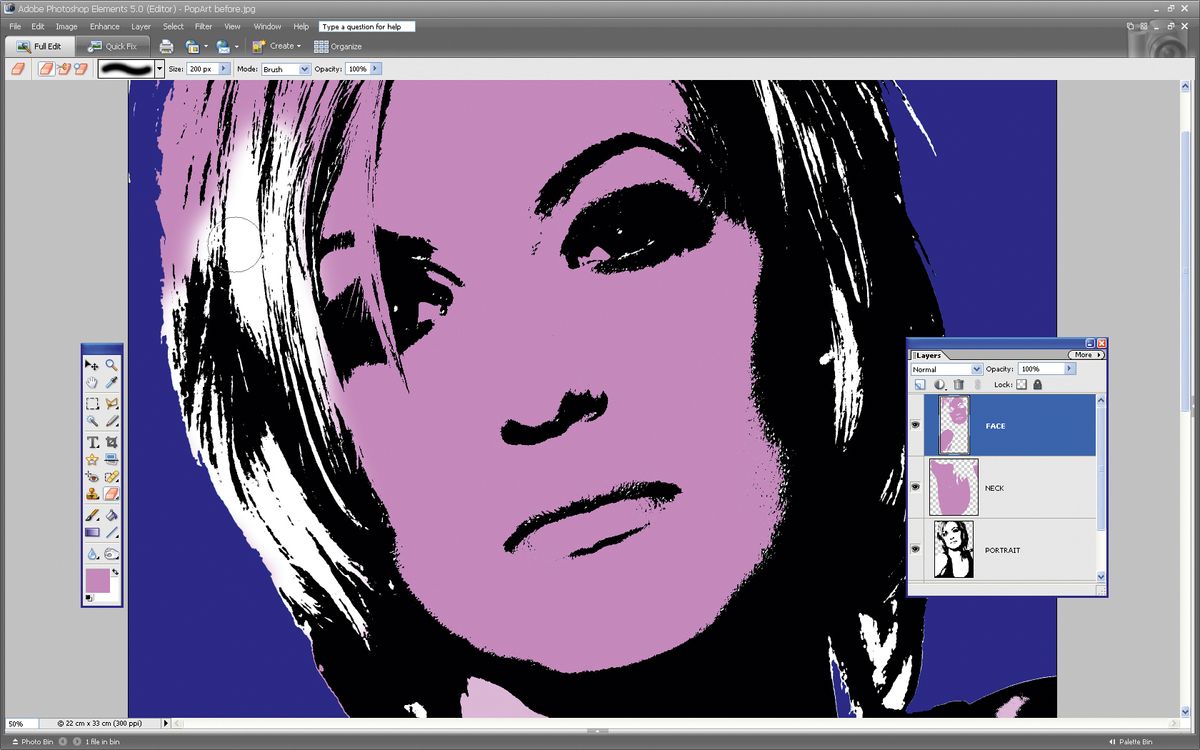Click the More button on Layers palette
1200x750 pixels.
click(1086, 355)
